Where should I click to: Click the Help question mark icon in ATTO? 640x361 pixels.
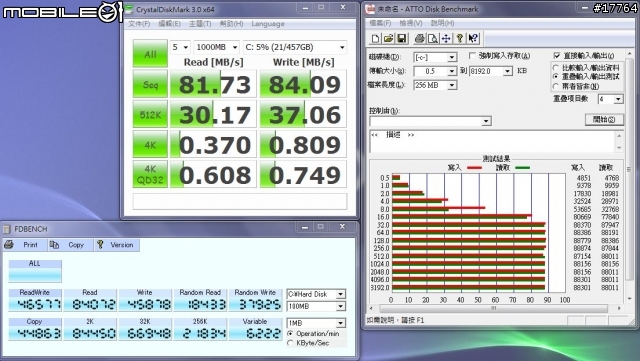coord(460,38)
